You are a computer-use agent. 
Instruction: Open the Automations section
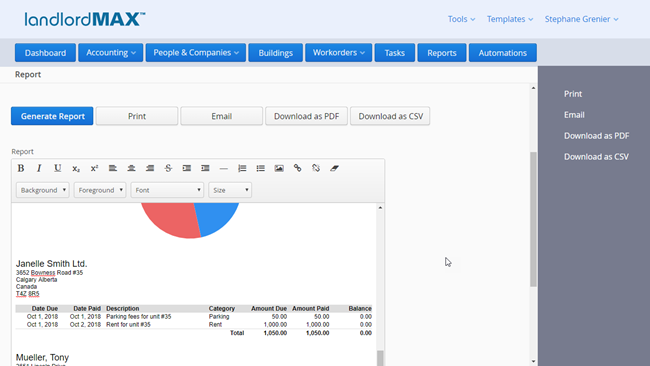[x=503, y=53]
